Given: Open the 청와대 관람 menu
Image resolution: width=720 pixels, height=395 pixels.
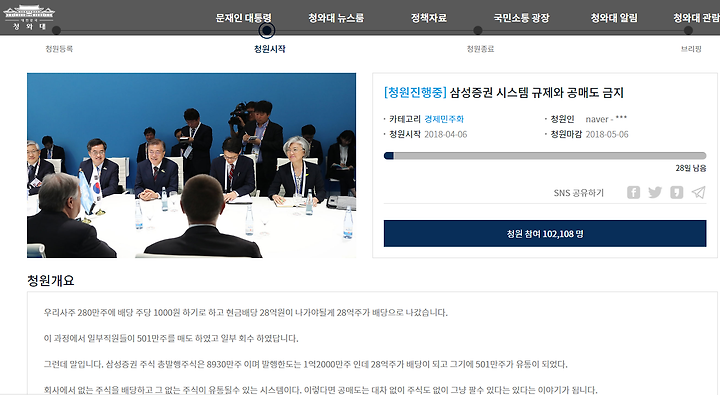Looking at the screenshot, I should click(696, 18).
